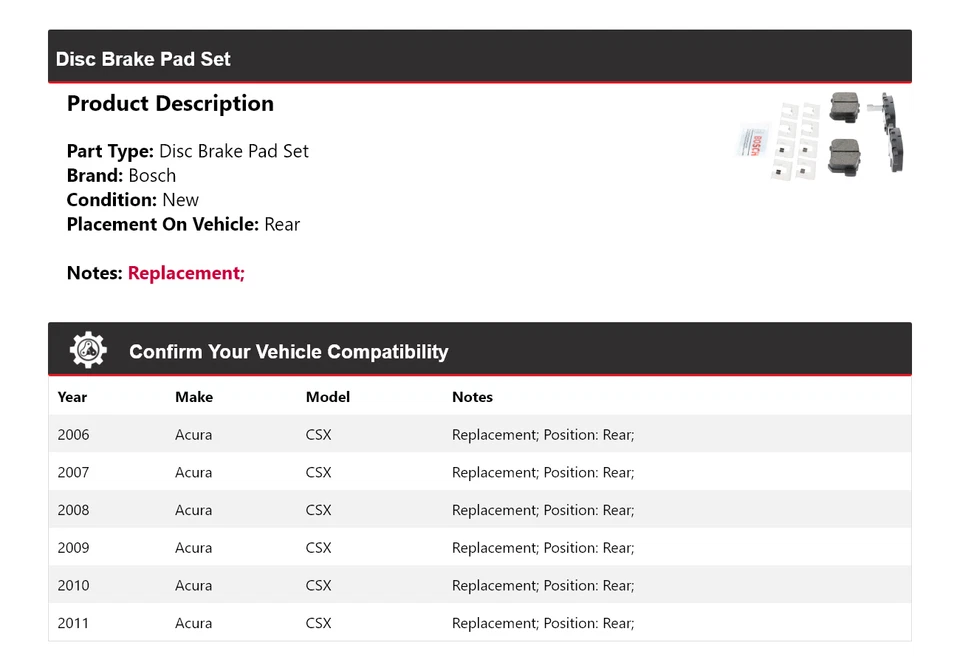The image size is (960, 671).
Task: Click the Confirm Your Vehicle Compatibility heading
Action: coord(288,352)
